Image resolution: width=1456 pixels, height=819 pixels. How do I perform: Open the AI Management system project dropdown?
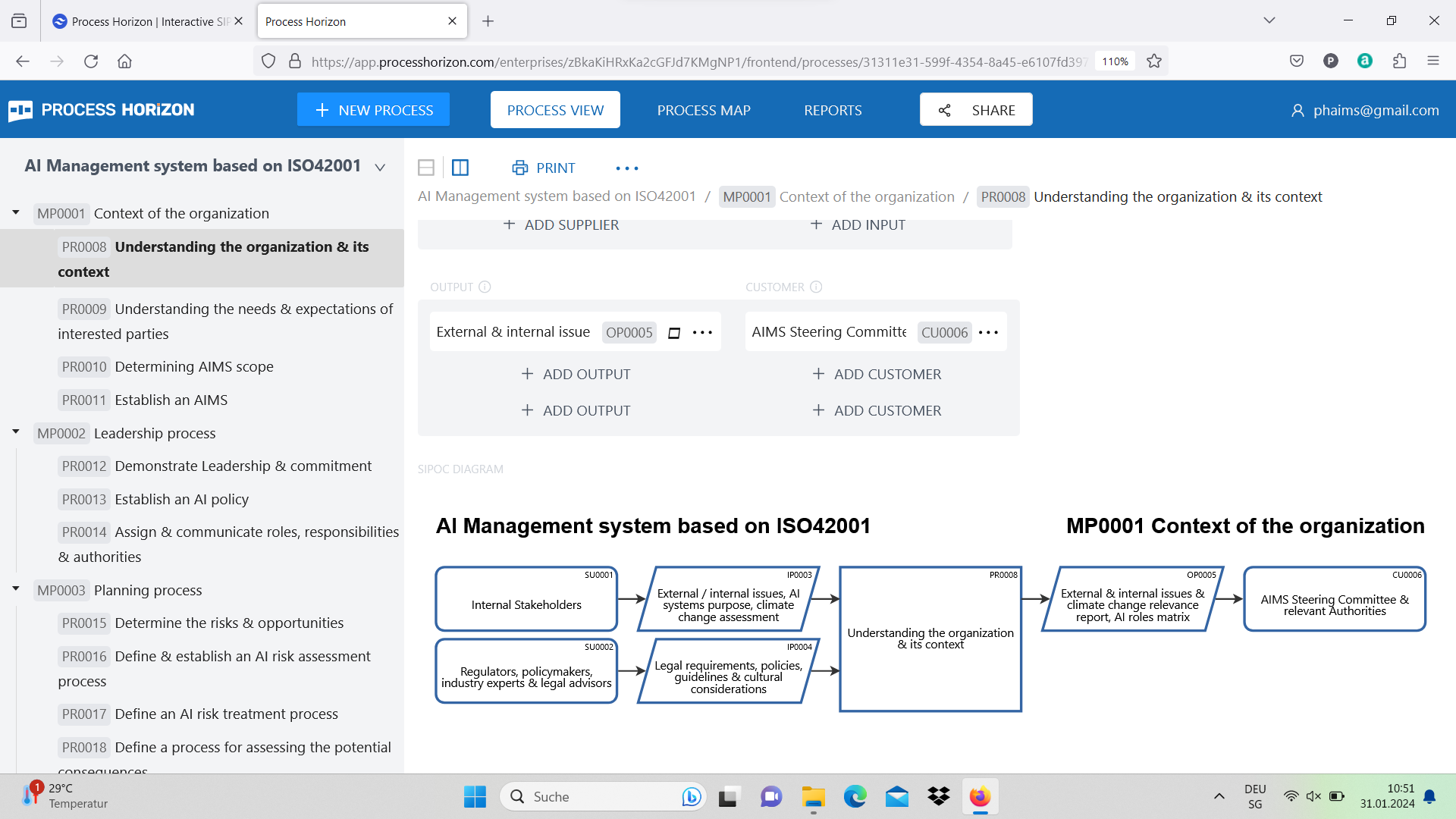pyautogui.click(x=380, y=167)
